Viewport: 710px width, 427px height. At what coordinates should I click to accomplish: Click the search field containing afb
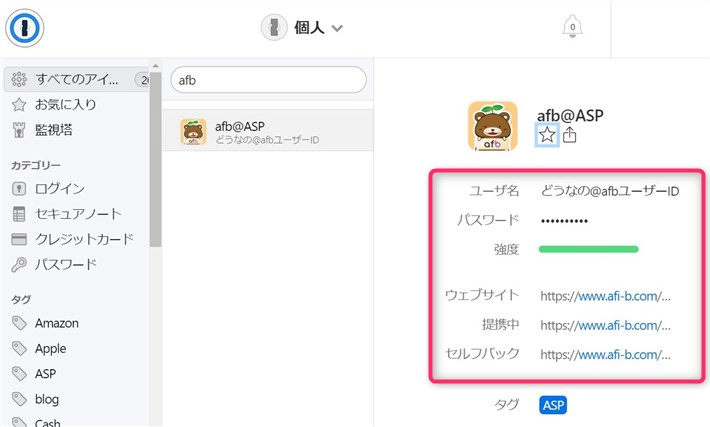(x=269, y=80)
